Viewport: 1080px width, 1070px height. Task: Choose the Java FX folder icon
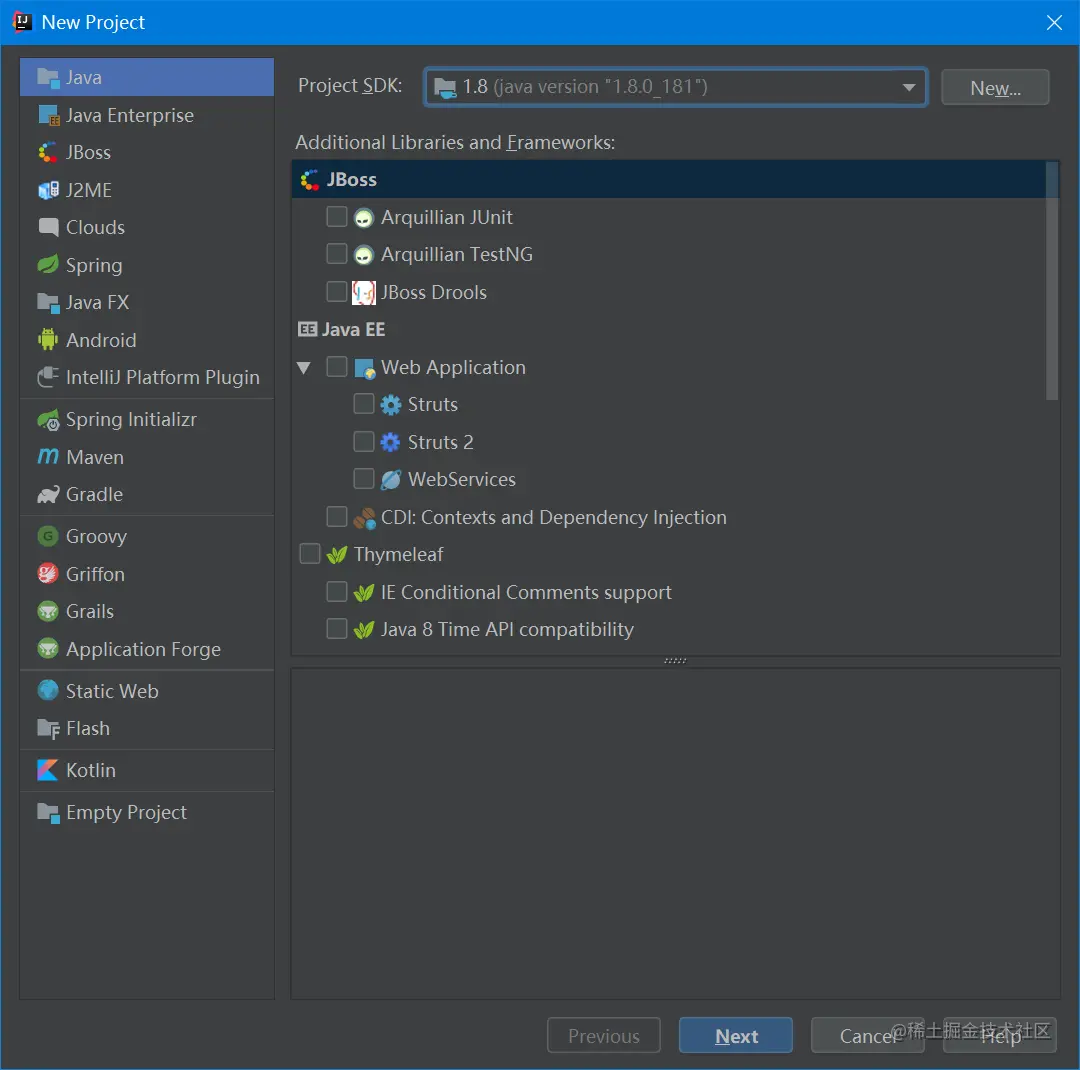coord(48,302)
